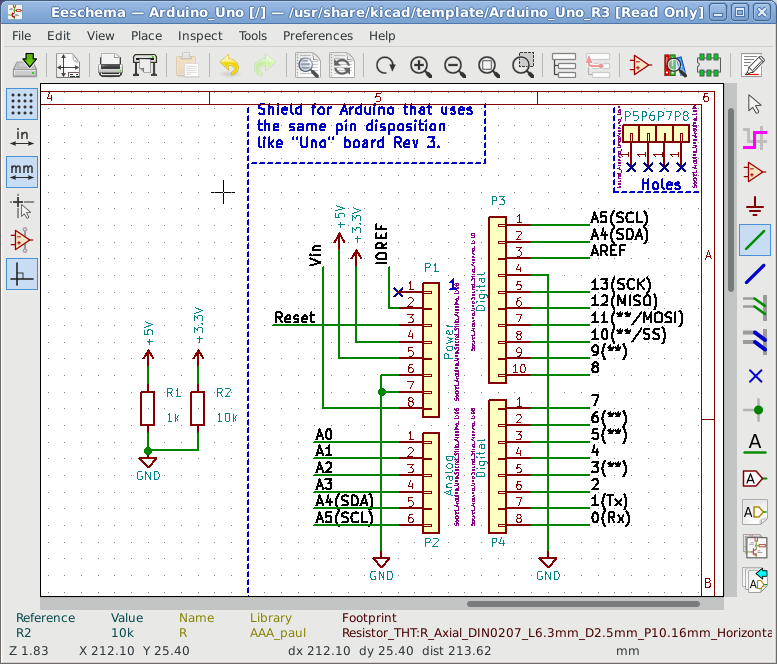Open the Help menu

coord(382,36)
